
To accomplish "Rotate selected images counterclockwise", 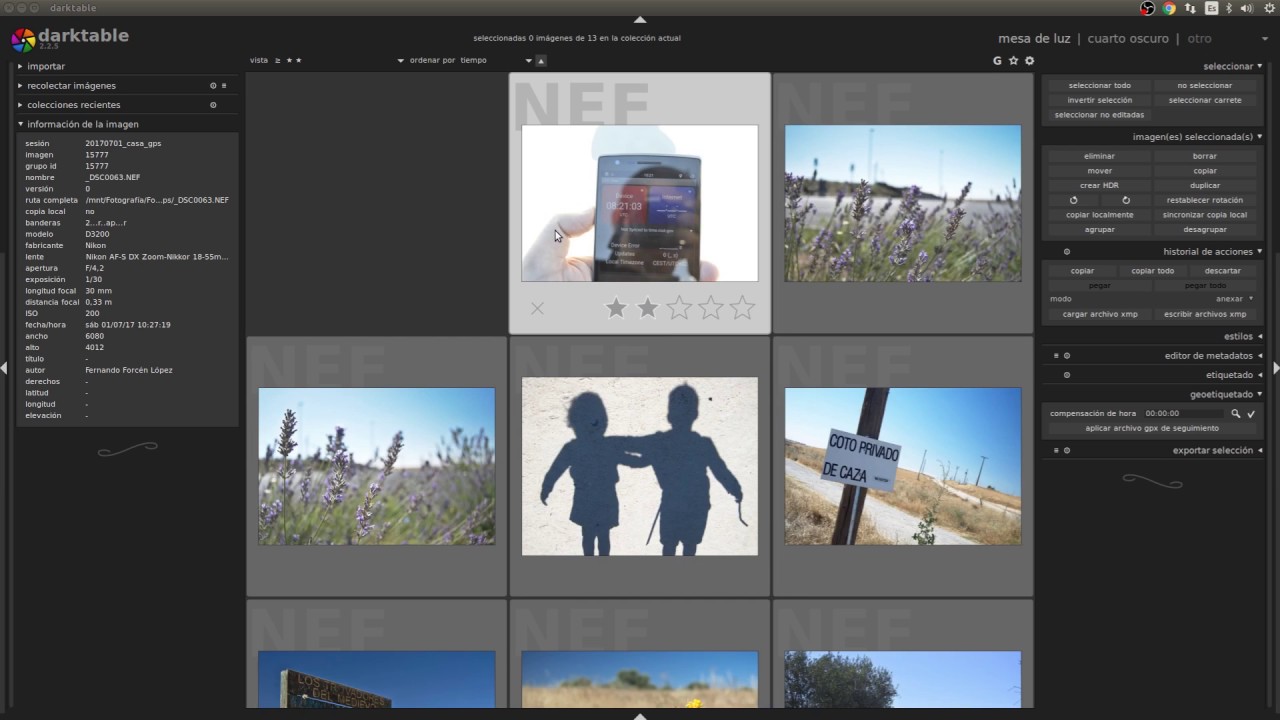I will pos(1074,200).
